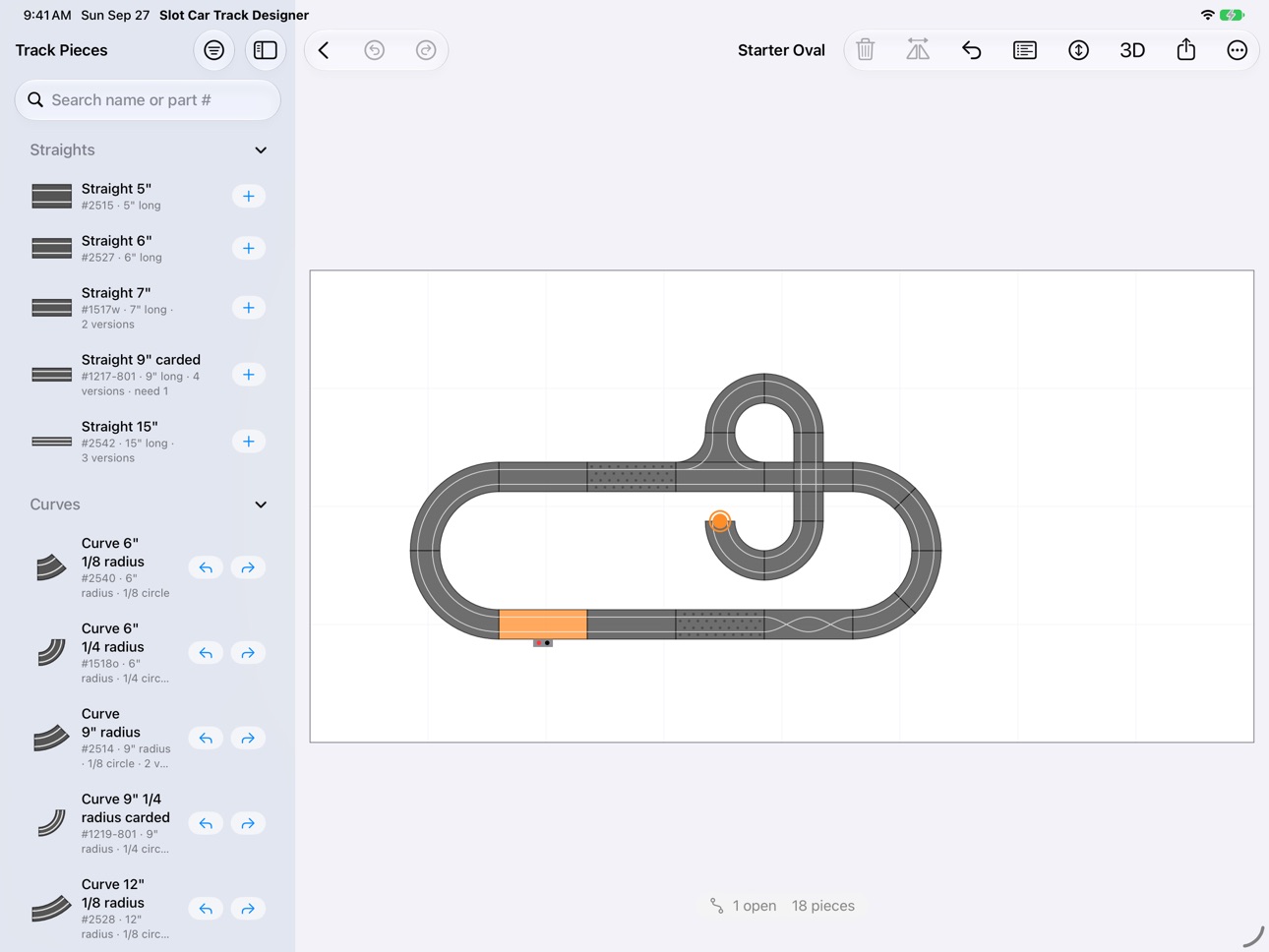Select the dotted track piece on top straight
This screenshot has height=952, width=1269.
[632, 477]
